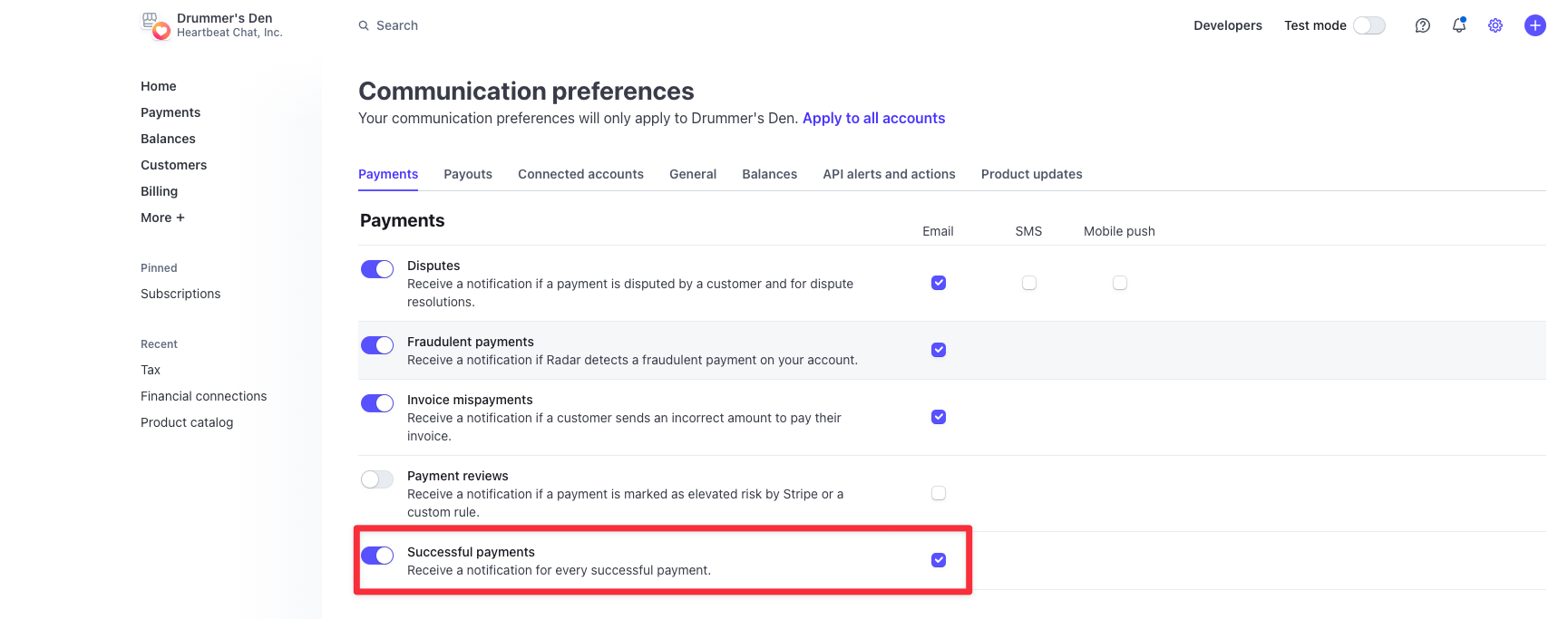Check the Disputes SMS checkbox
The image size is (1568, 619).
coord(1028,283)
